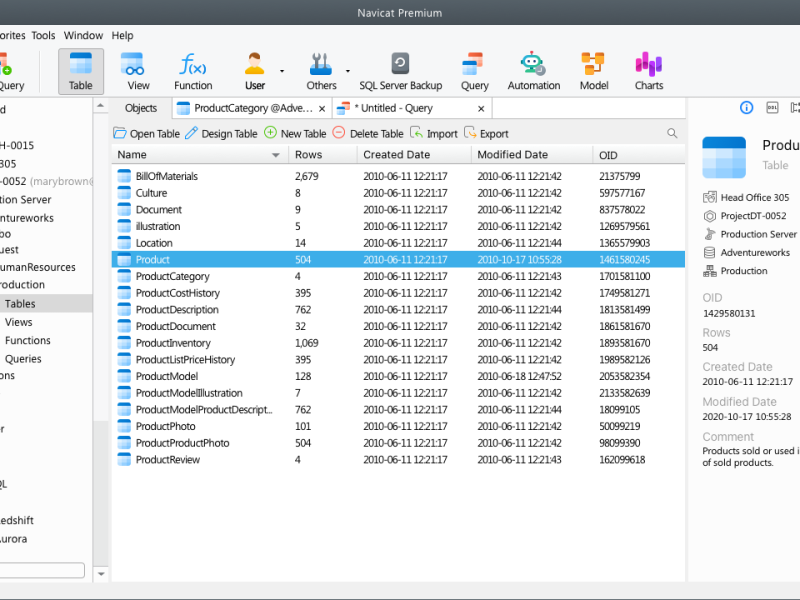Image resolution: width=800 pixels, height=600 pixels.
Task: Open the Tools menu
Action: click(x=43, y=35)
